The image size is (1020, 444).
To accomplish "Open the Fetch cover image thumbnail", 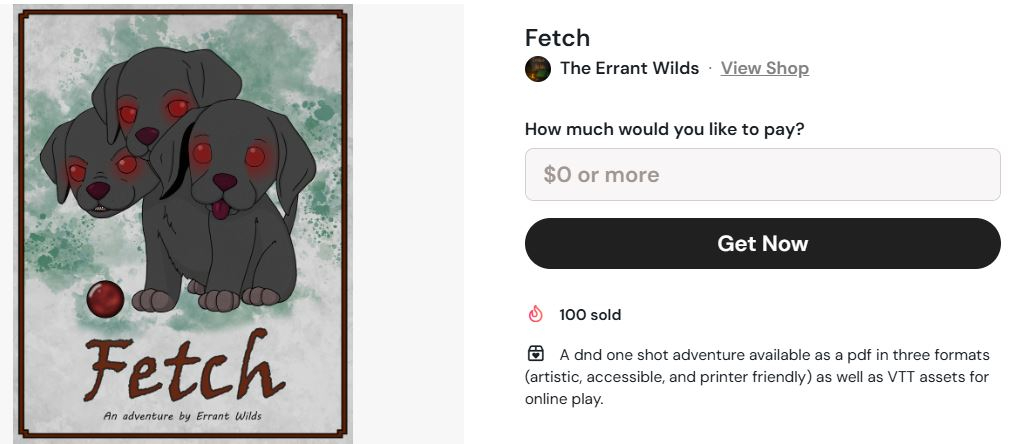I will (183, 222).
